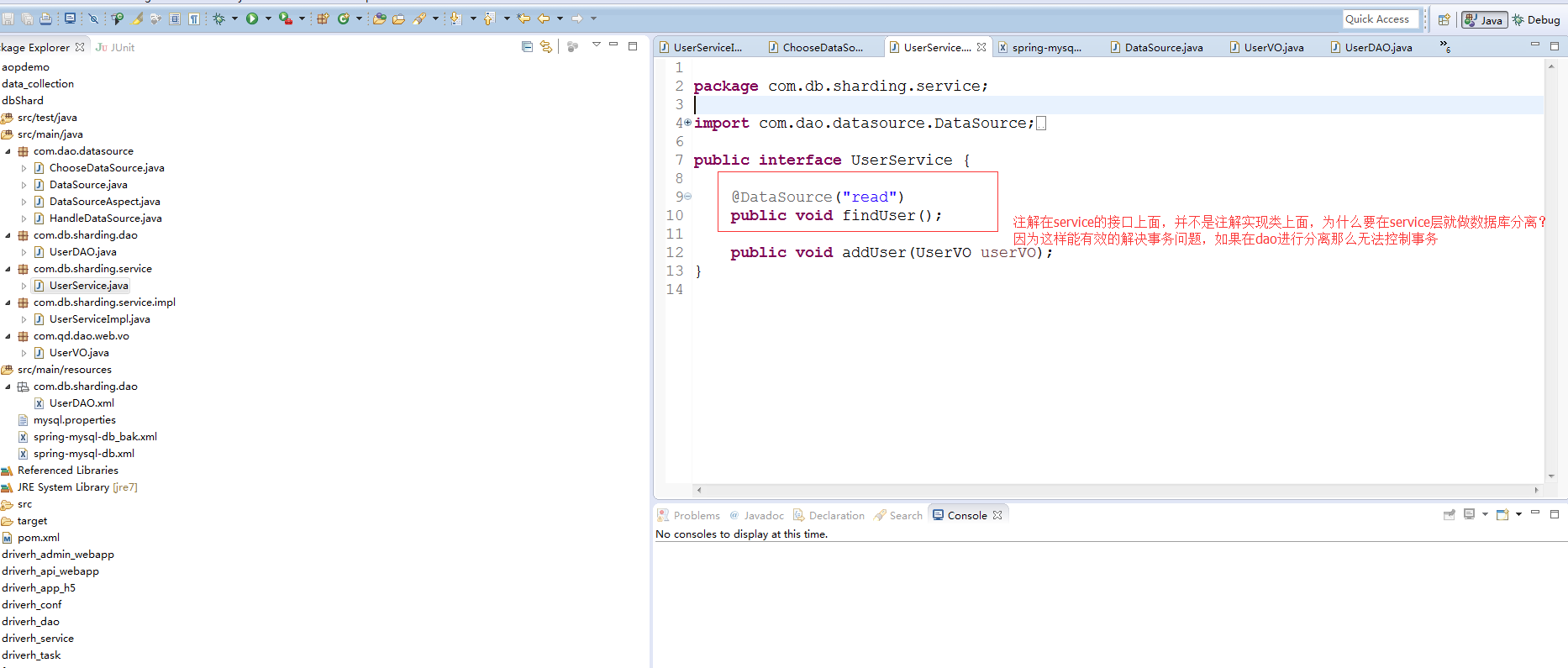Switch to the Java perspective

(x=1484, y=19)
